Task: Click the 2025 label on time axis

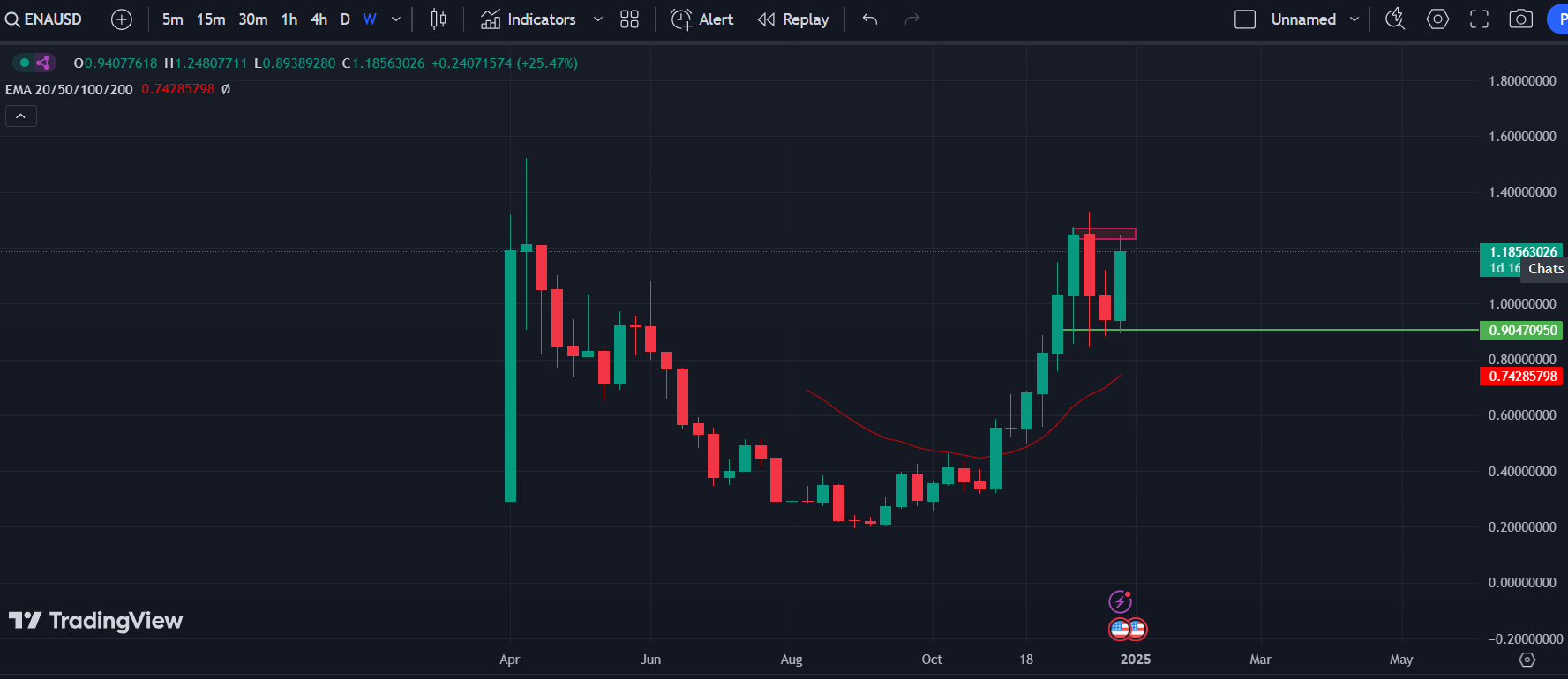Action: pyautogui.click(x=1136, y=660)
